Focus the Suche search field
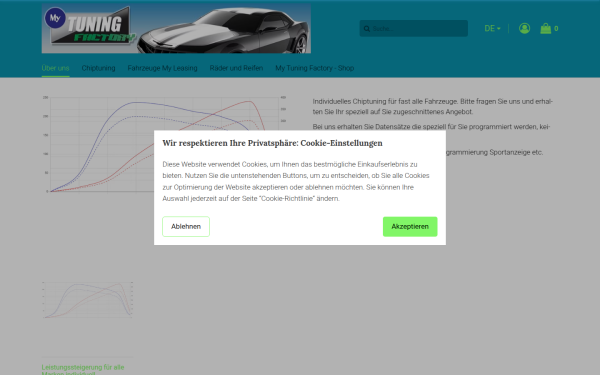The width and height of the screenshot is (600, 375). [x=414, y=29]
